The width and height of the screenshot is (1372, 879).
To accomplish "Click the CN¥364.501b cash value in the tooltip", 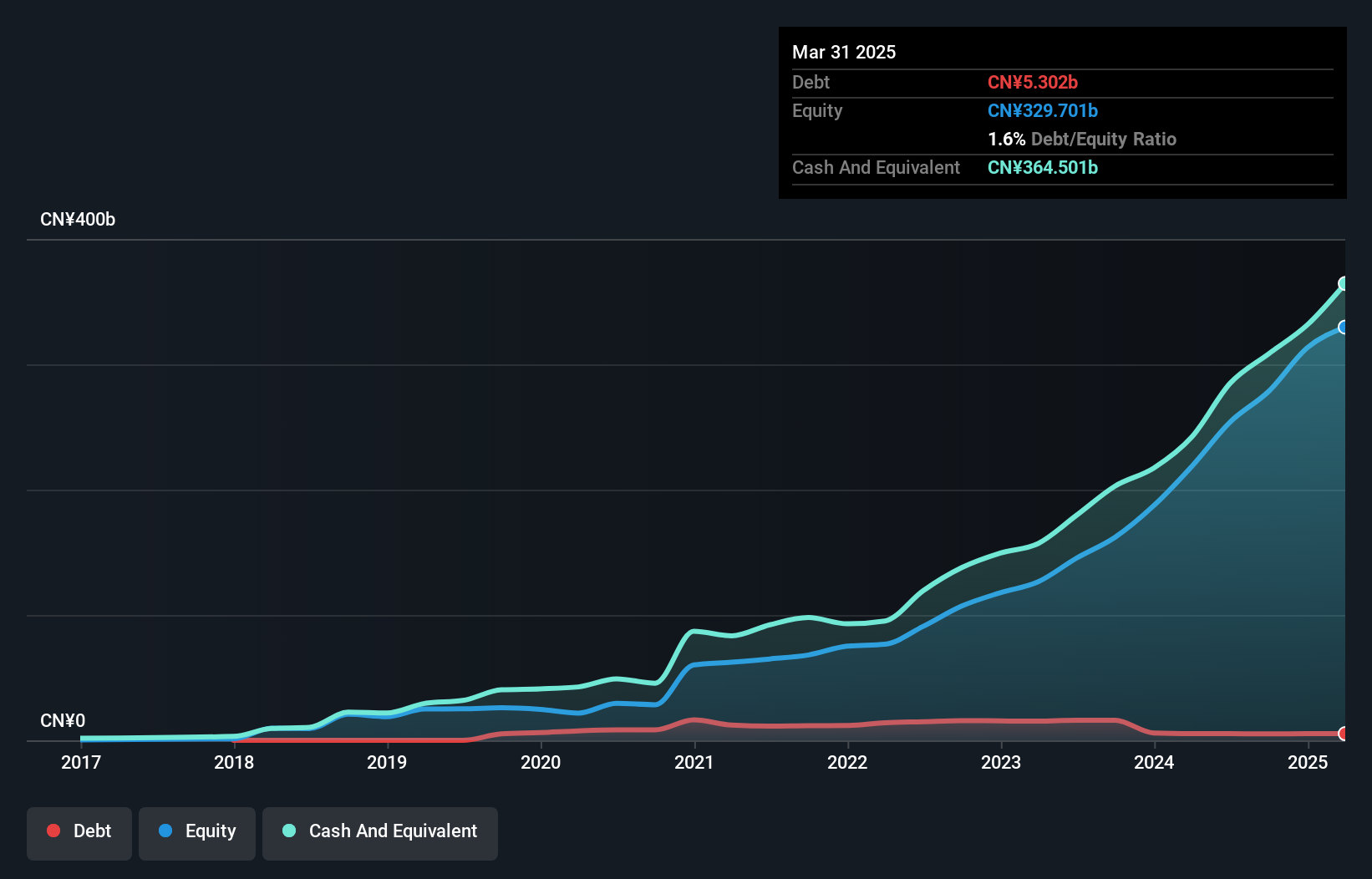I will pos(1043,167).
